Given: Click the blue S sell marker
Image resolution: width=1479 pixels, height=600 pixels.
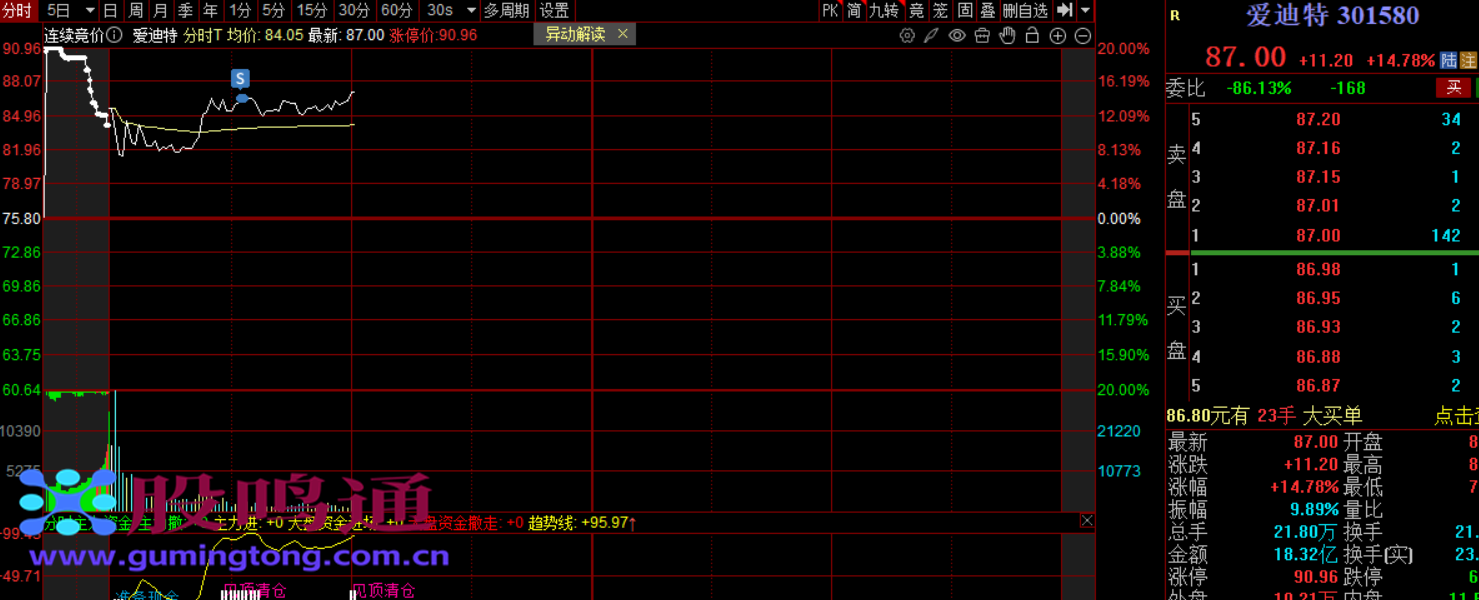Looking at the screenshot, I should tap(240, 79).
